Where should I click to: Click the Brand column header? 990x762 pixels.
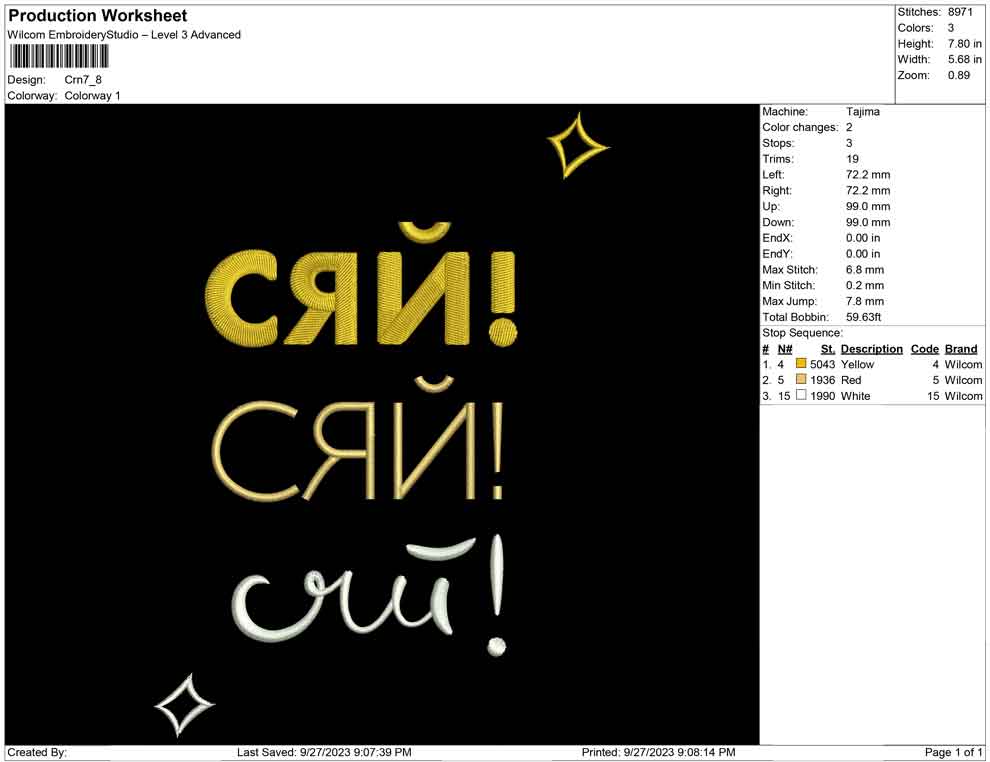(961, 349)
